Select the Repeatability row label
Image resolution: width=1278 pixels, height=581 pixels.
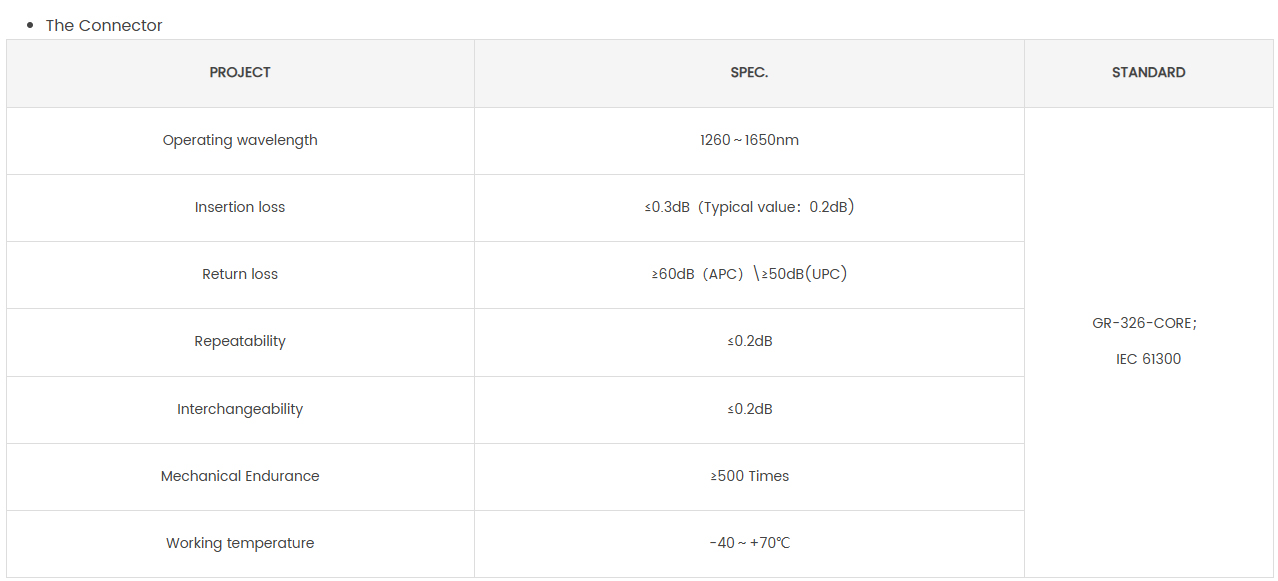[x=240, y=341]
